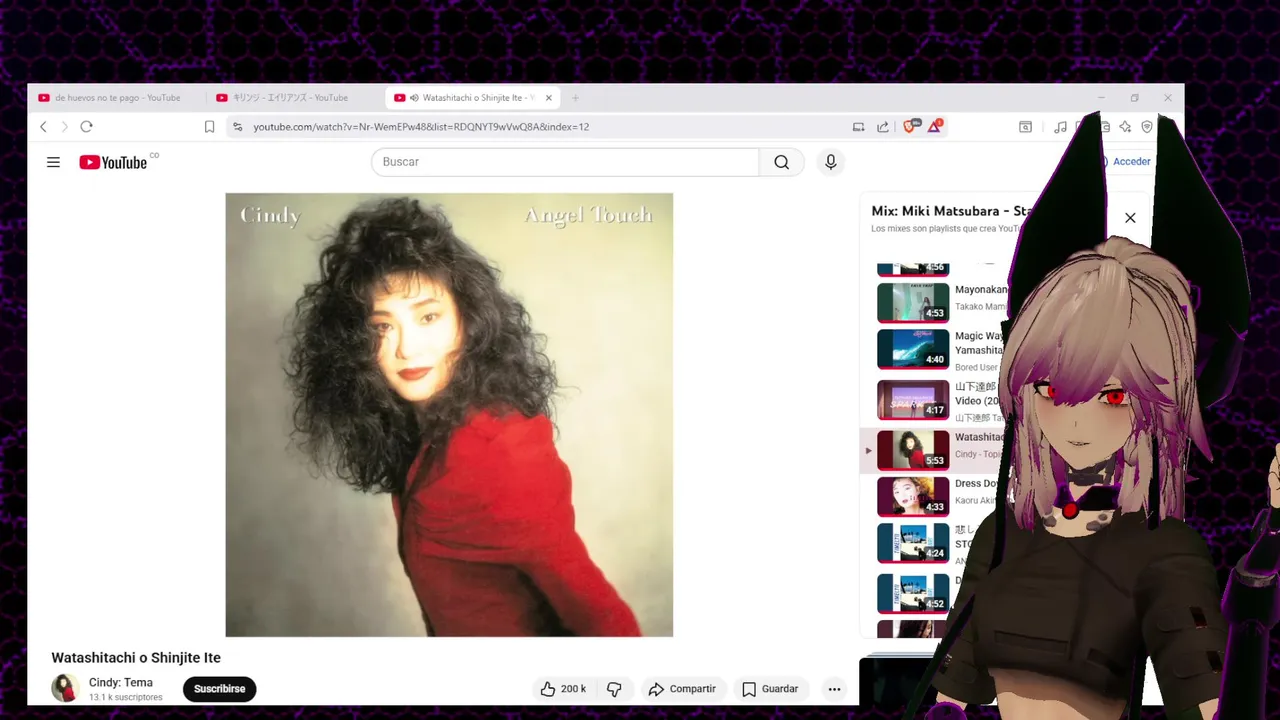Start voice search with microphone icon

coord(830,162)
